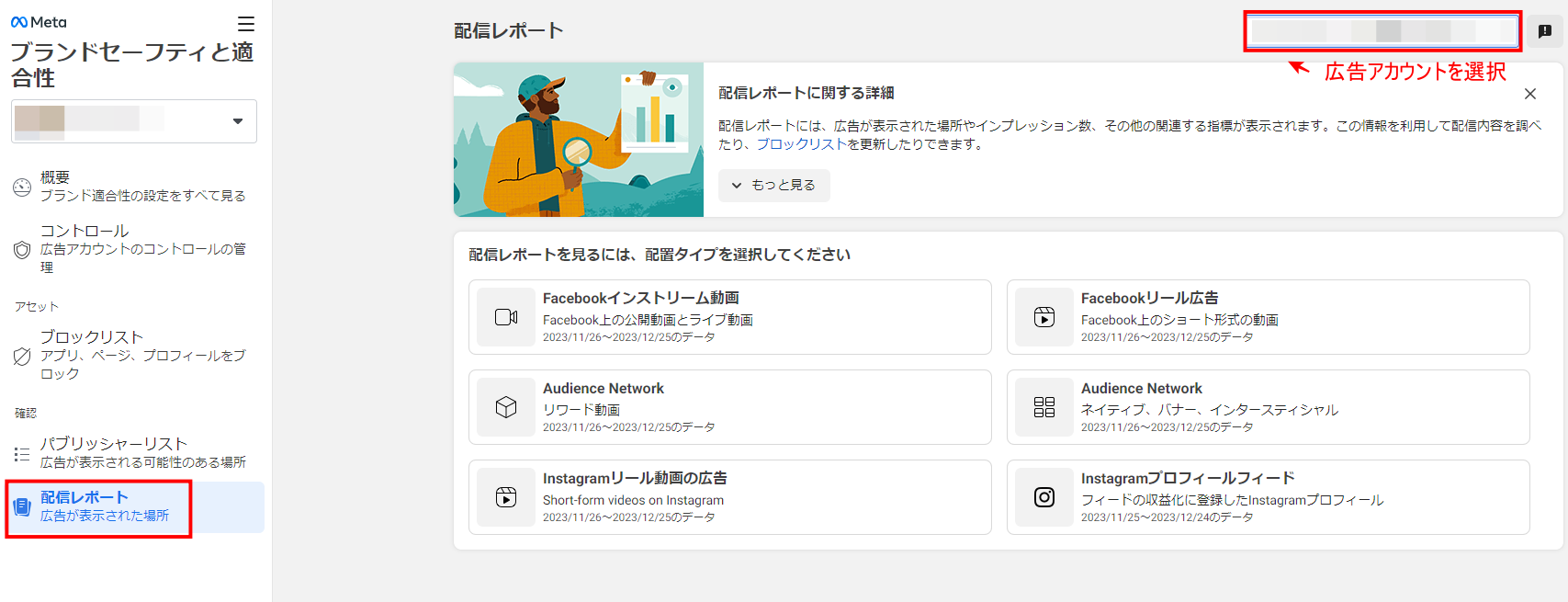Click the Facebookリール広告 reel icon
1568x602 pixels.
1044,317
